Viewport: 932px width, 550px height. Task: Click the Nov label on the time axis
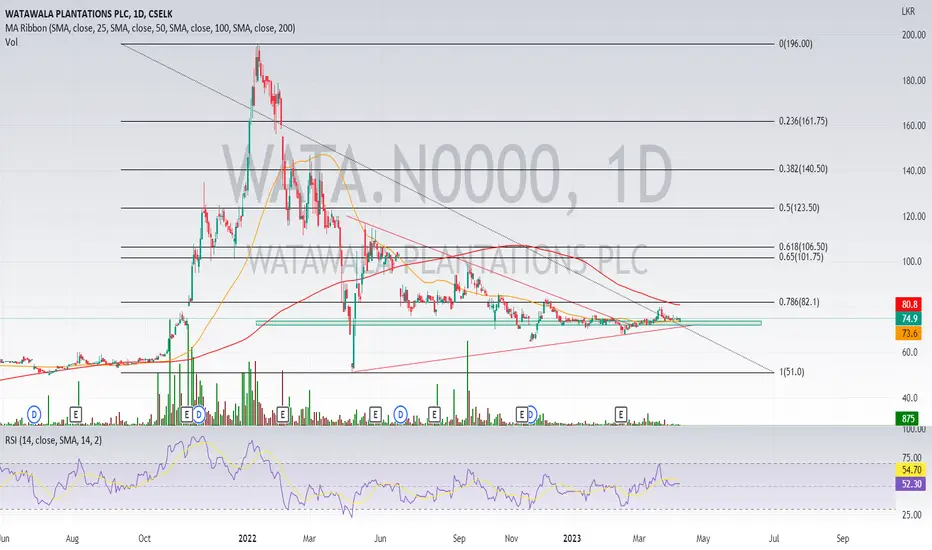(x=511, y=538)
